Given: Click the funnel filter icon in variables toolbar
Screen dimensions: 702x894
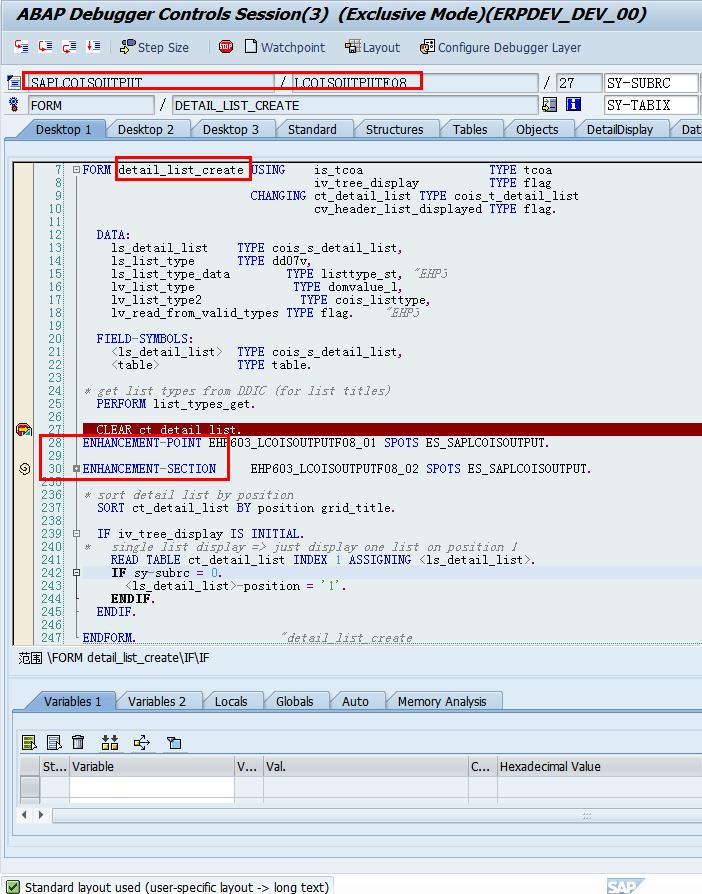Looking at the screenshot, I should point(174,742).
